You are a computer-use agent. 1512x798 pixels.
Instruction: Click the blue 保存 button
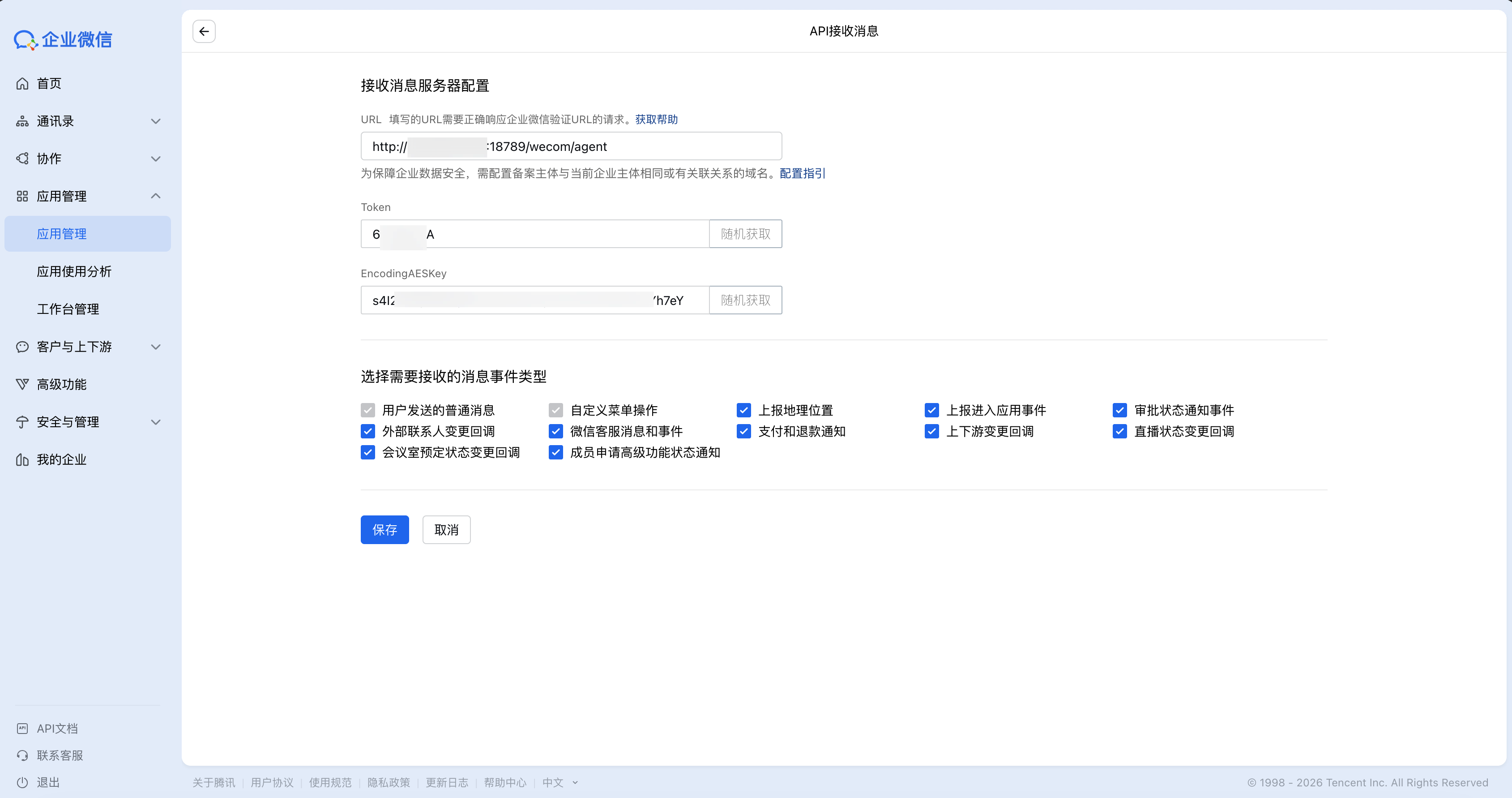pos(384,530)
